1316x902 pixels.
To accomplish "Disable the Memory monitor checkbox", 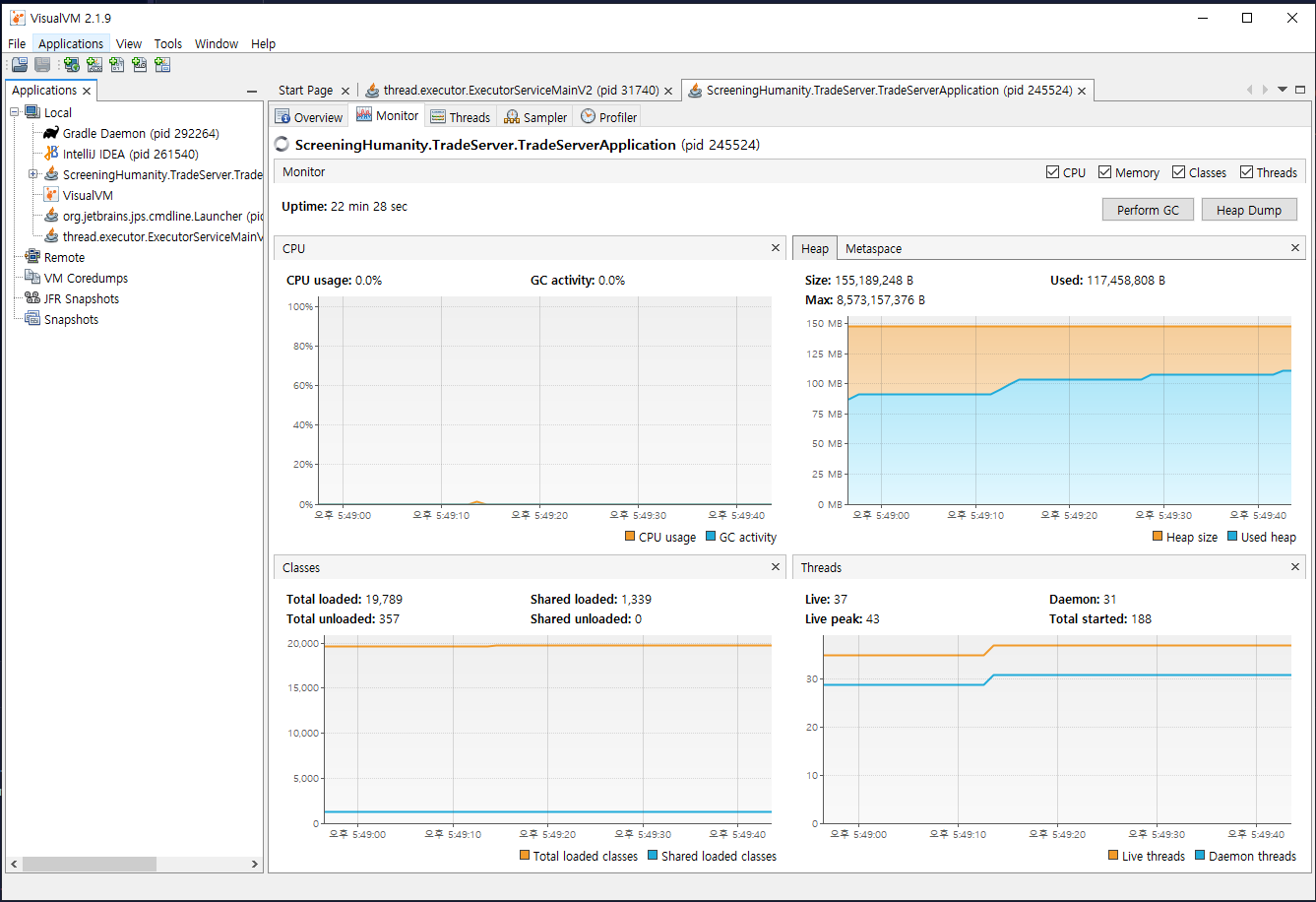I will (x=1103, y=171).
